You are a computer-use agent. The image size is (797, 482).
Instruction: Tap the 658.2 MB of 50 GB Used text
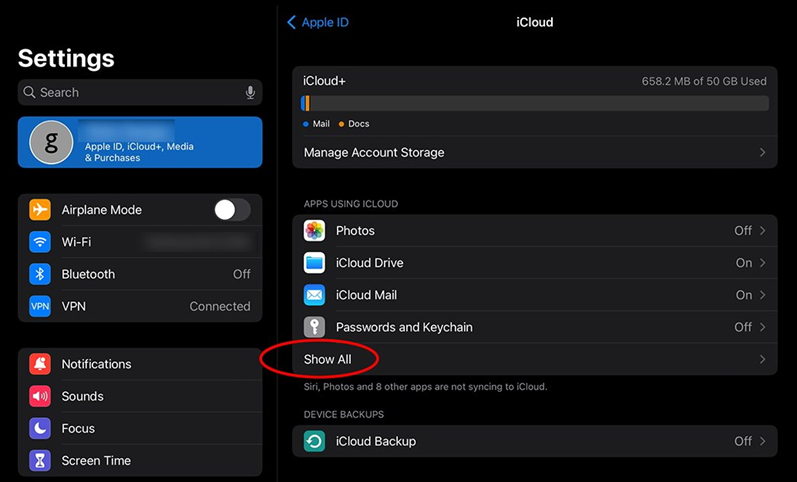(704, 81)
